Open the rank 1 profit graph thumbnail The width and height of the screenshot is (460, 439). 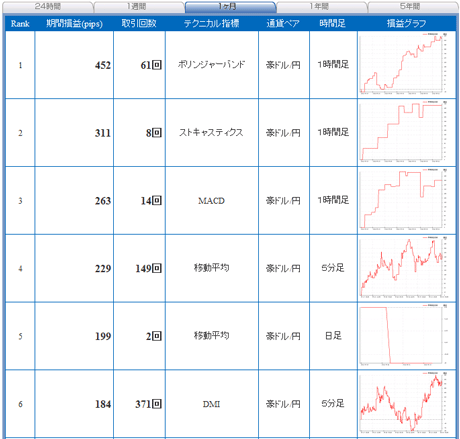point(406,65)
